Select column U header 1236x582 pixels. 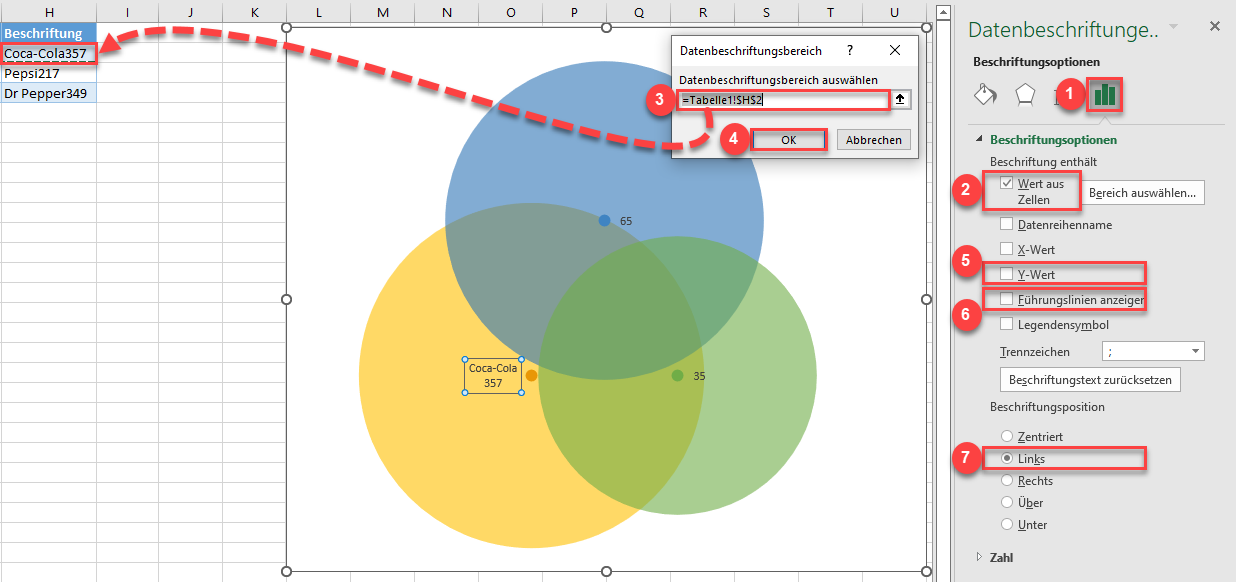click(x=894, y=11)
